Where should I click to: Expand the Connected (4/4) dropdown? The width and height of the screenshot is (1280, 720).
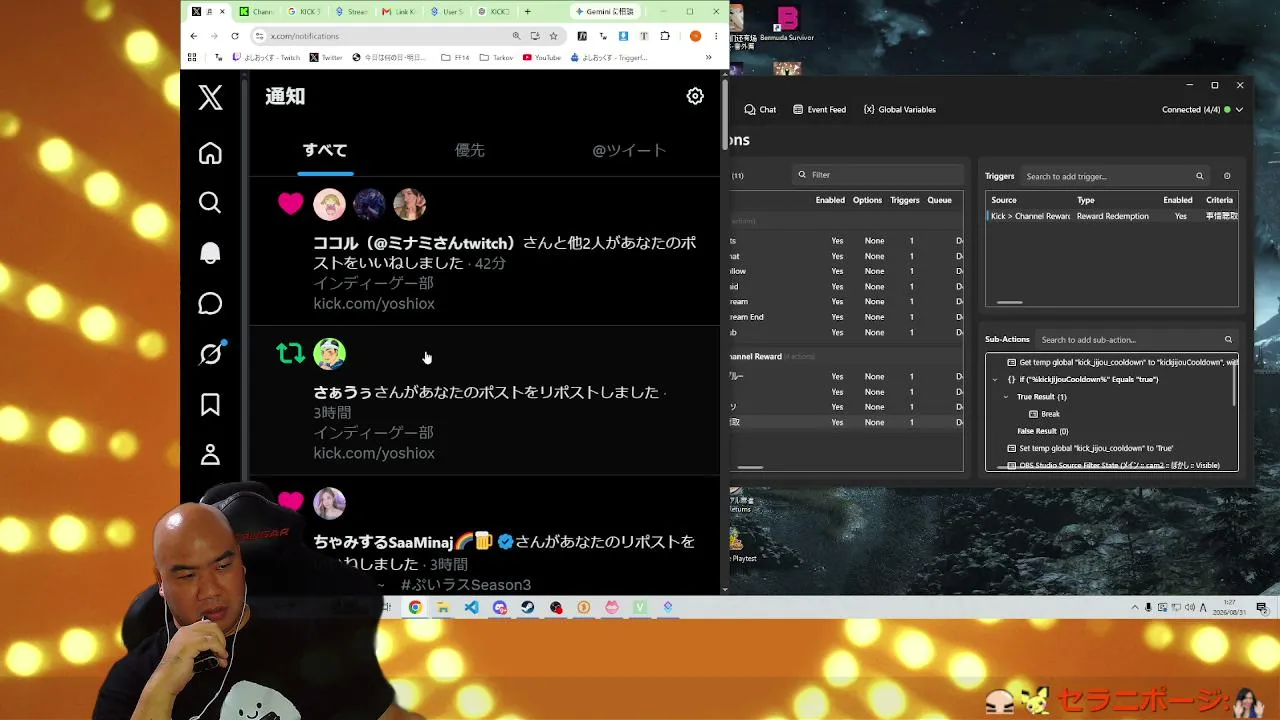click(1202, 109)
